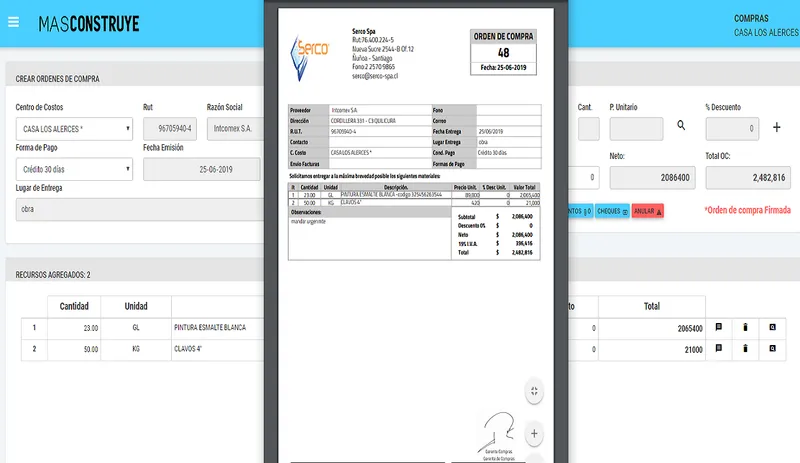Delete the row totaling 2065400 with trash icon
Image resolution: width=800 pixels, height=463 pixels.
point(745,327)
